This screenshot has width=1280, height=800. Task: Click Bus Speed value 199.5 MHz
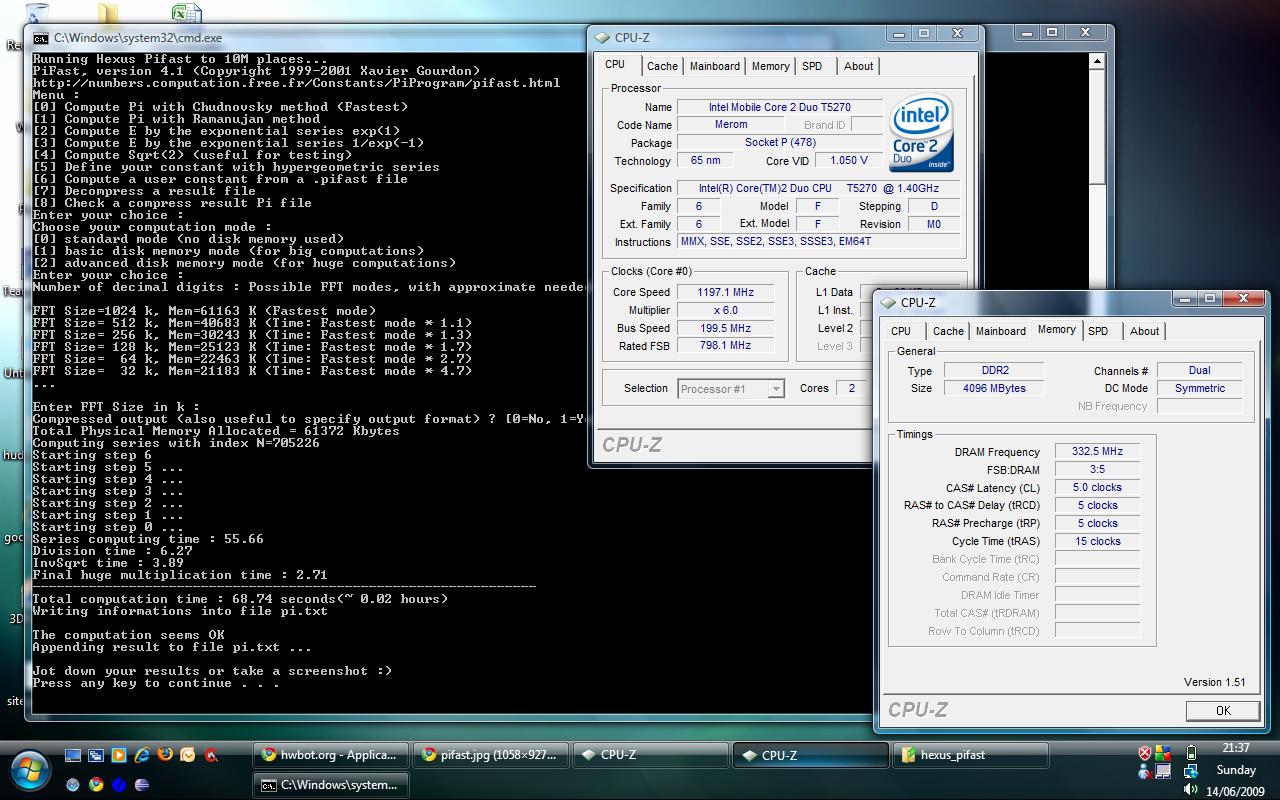(x=726, y=328)
